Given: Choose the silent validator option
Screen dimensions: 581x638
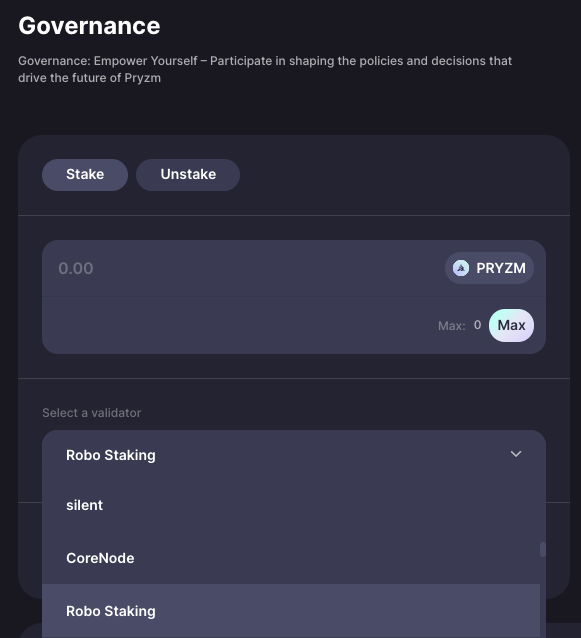Looking at the screenshot, I should 291,505.
